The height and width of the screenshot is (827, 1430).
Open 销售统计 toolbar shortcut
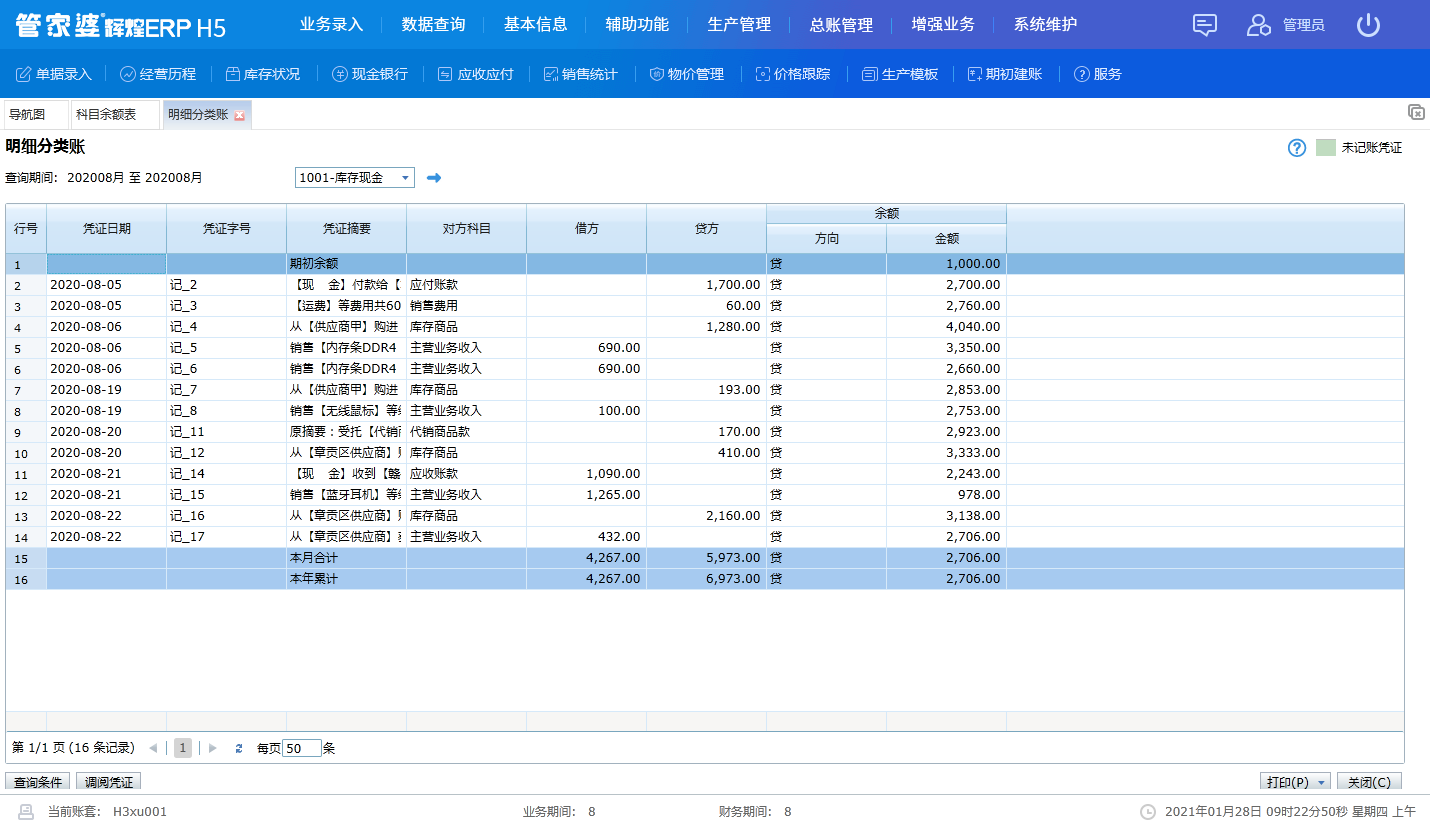click(x=581, y=74)
